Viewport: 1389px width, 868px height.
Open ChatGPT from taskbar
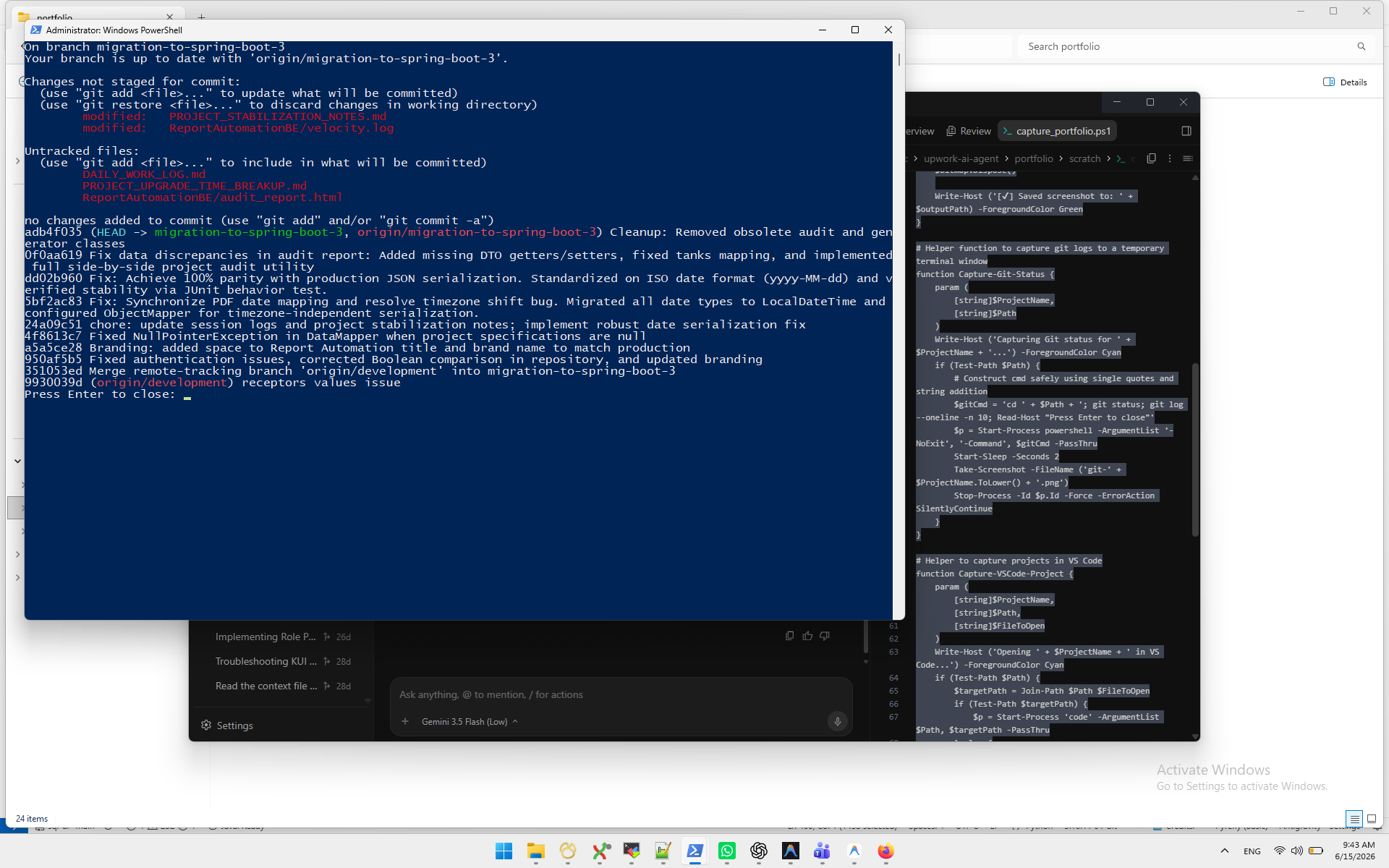[759, 851]
